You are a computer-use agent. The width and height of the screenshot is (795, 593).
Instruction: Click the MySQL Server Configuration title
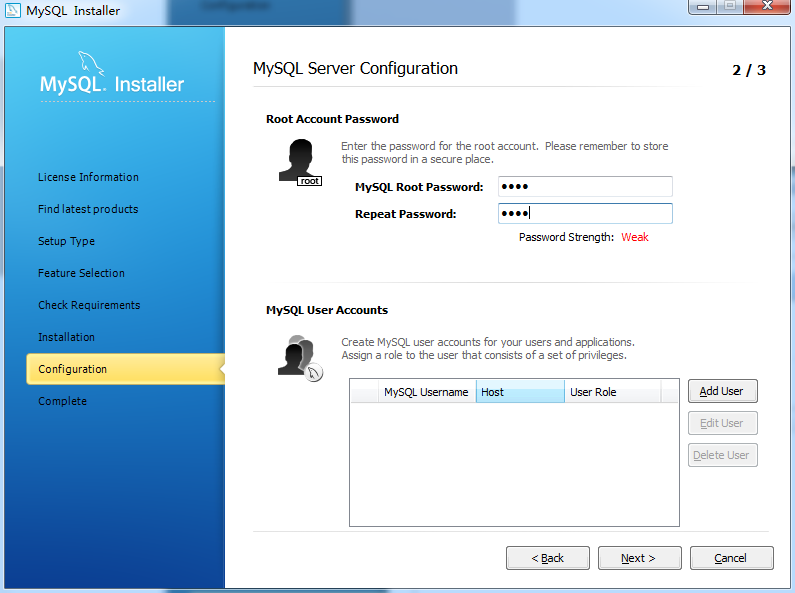pyautogui.click(x=355, y=68)
